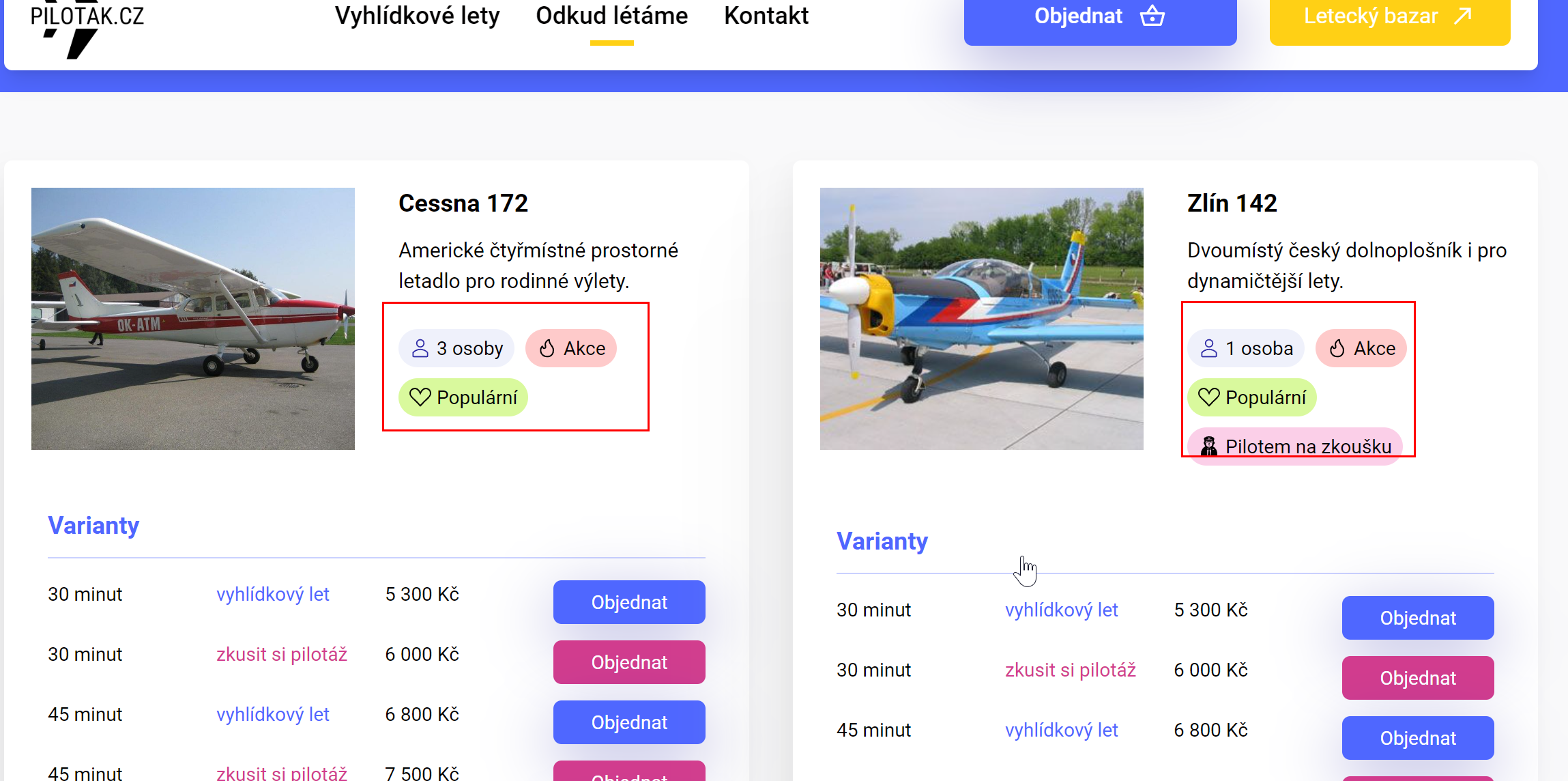The width and height of the screenshot is (1568, 781).
Task: Order Zlín 45 minut vyhlídkový let for 6 800 Kč
Action: tap(1418, 738)
